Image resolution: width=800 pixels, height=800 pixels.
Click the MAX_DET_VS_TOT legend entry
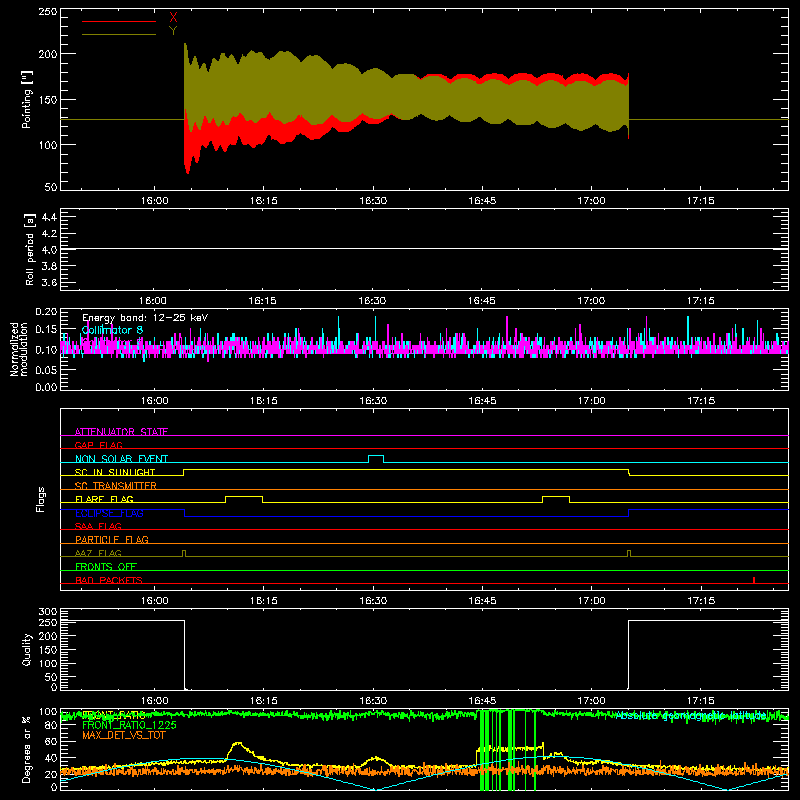[123, 735]
